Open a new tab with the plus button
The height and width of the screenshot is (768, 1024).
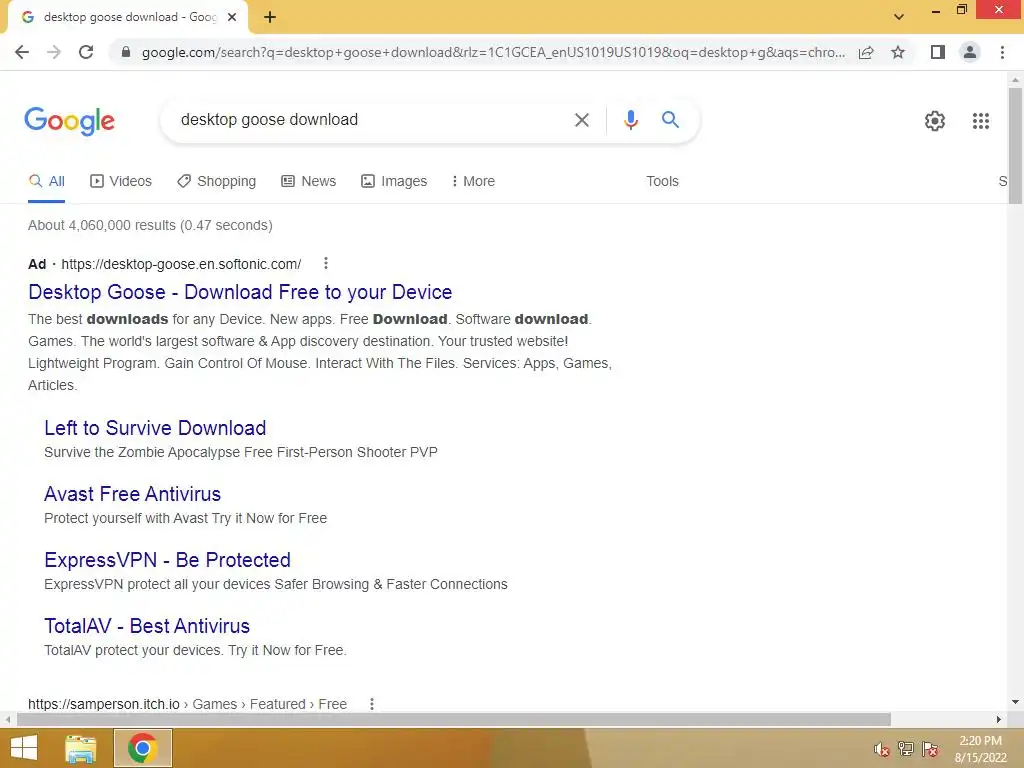pyautogui.click(x=270, y=18)
